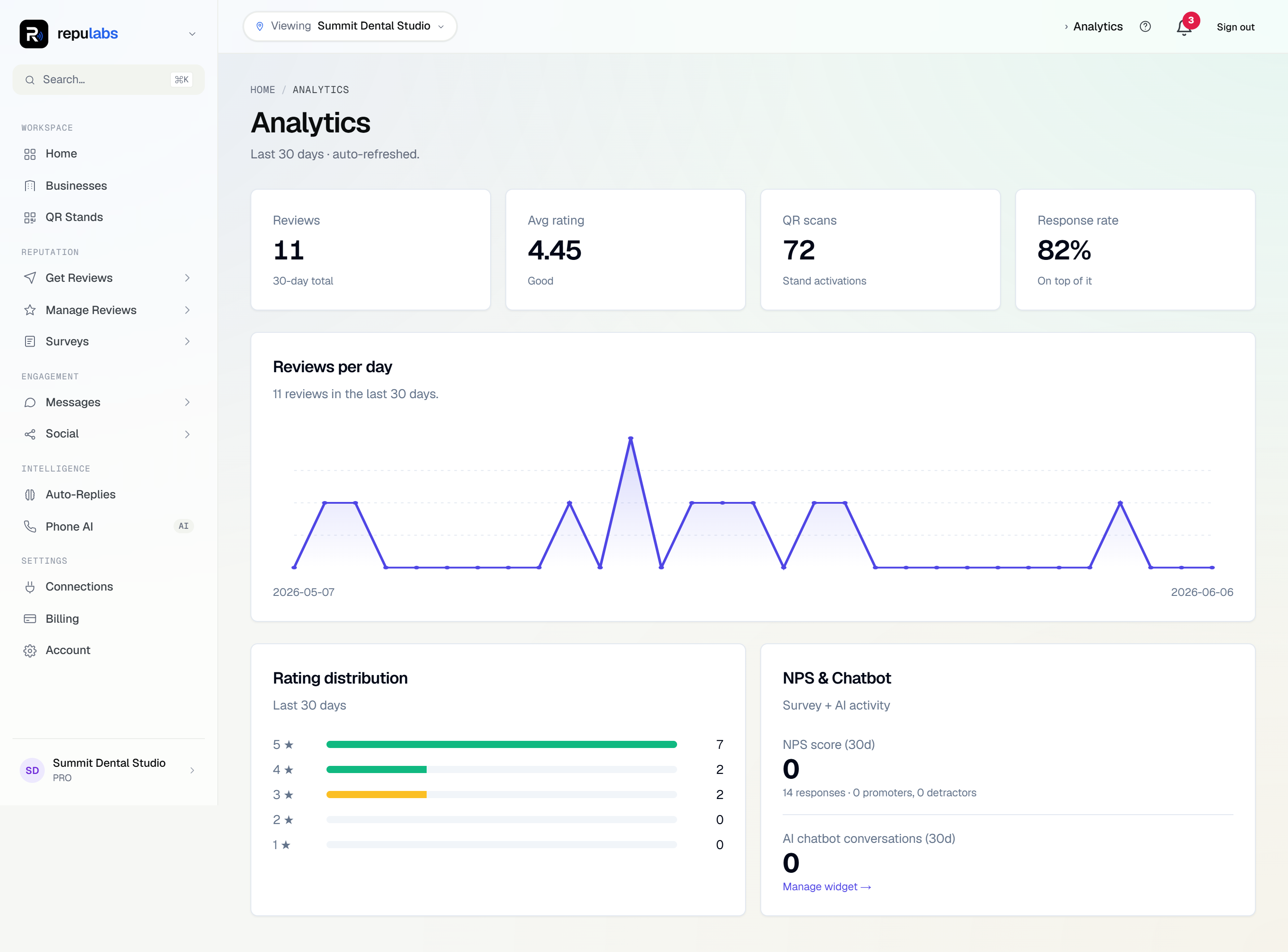Viewport: 1288px width, 952px height.
Task: Click the Messages chat bubble icon
Action: (30, 402)
